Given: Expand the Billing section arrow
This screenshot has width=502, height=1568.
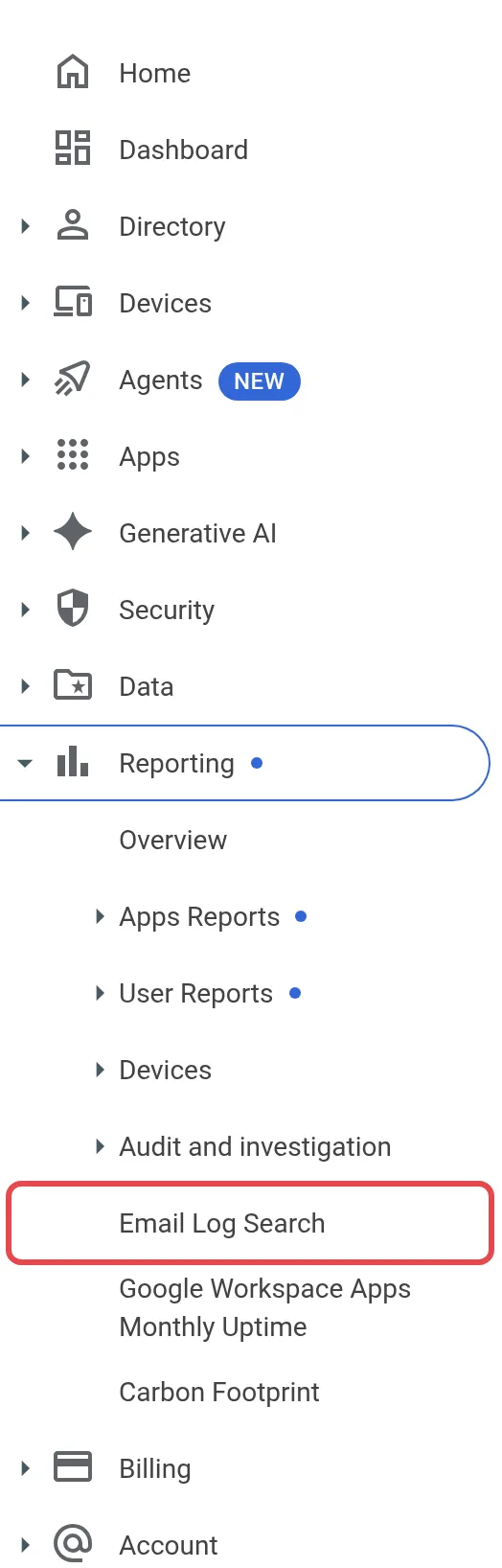Looking at the screenshot, I should click(26, 1468).
